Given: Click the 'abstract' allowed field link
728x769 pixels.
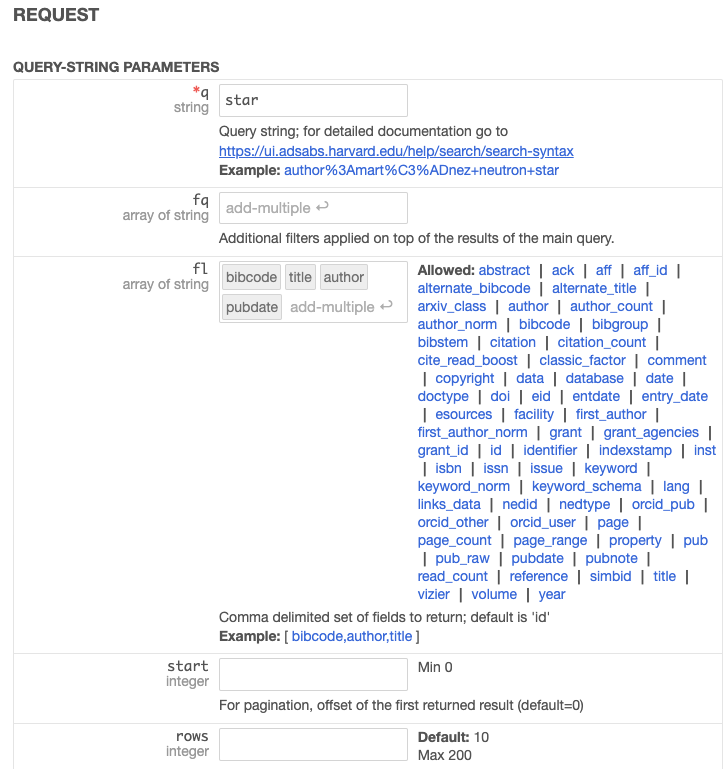Looking at the screenshot, I should (x=504, y=270).
